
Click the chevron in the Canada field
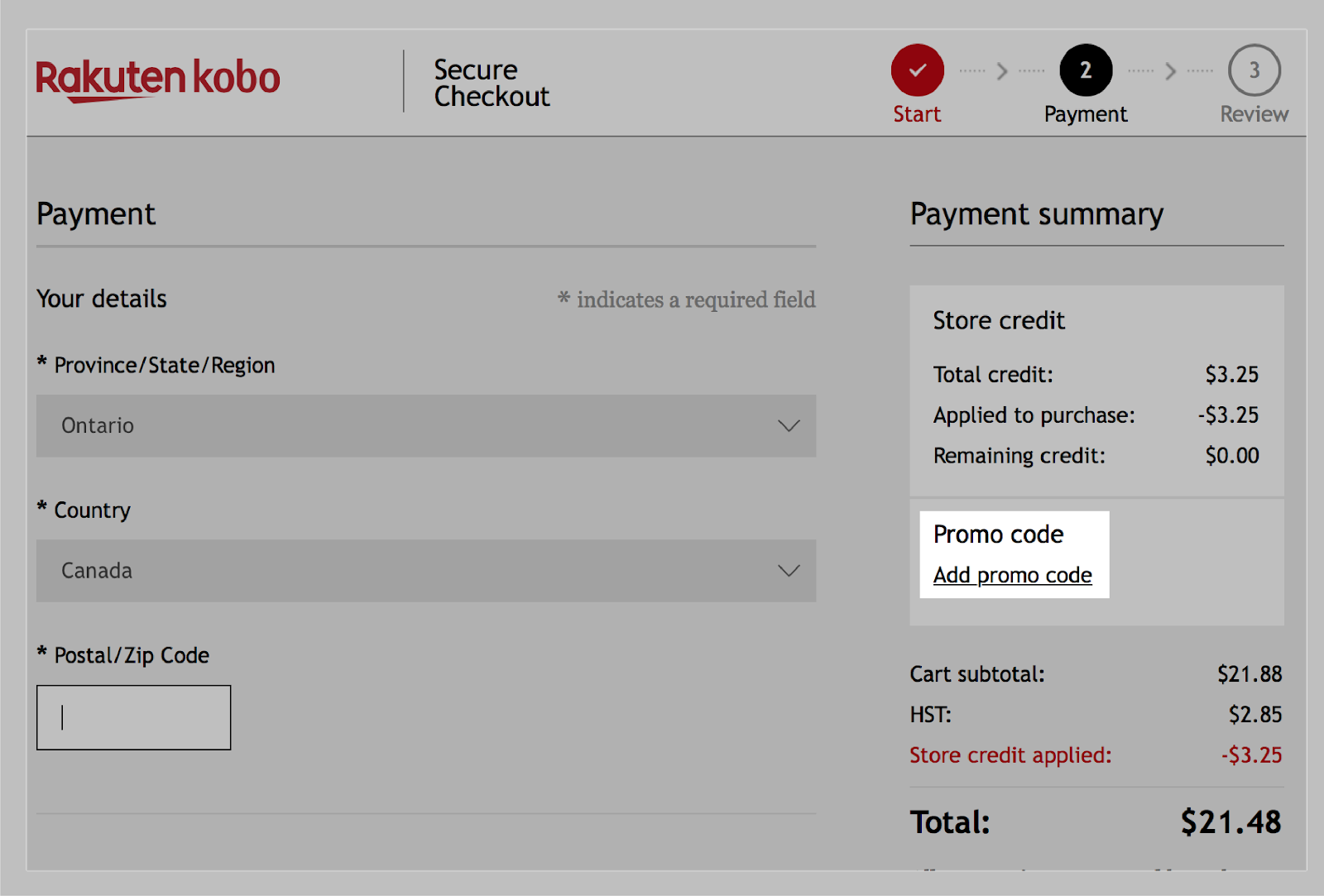pyautogui.click(x=789, y=571)
